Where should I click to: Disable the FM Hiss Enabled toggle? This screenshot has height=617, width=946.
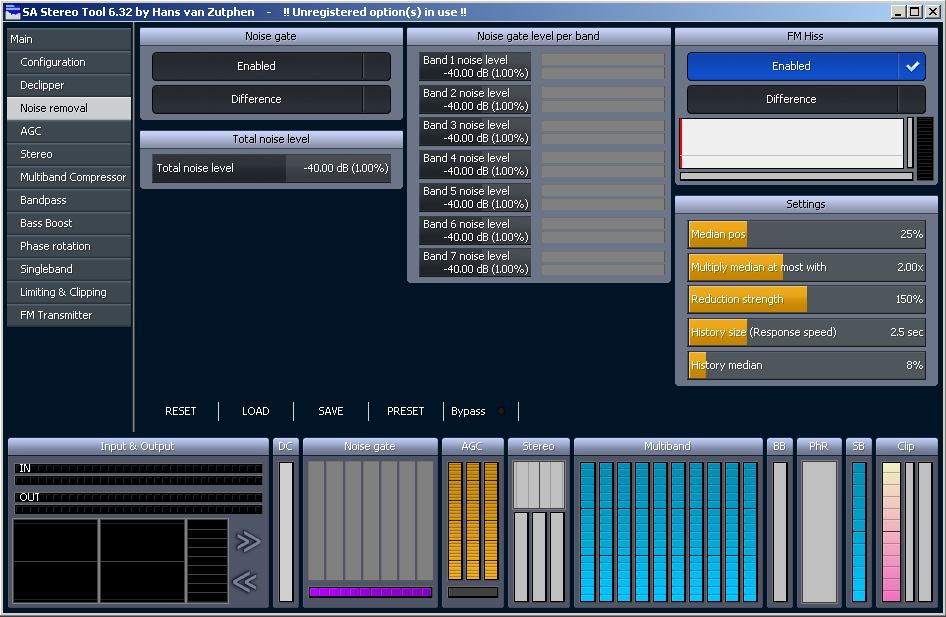(x=806, y=66)
